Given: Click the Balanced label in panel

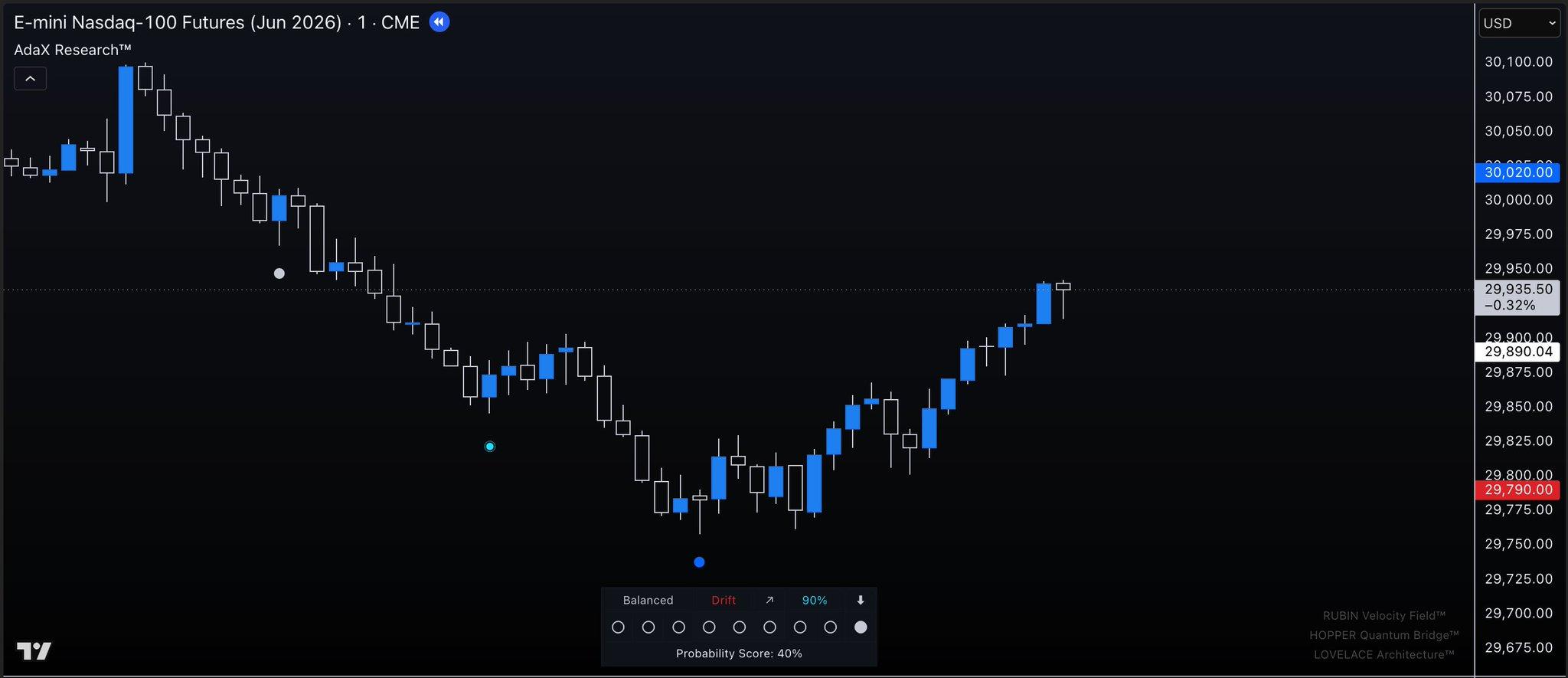Looking at the screenshot, I should (648, 601).
